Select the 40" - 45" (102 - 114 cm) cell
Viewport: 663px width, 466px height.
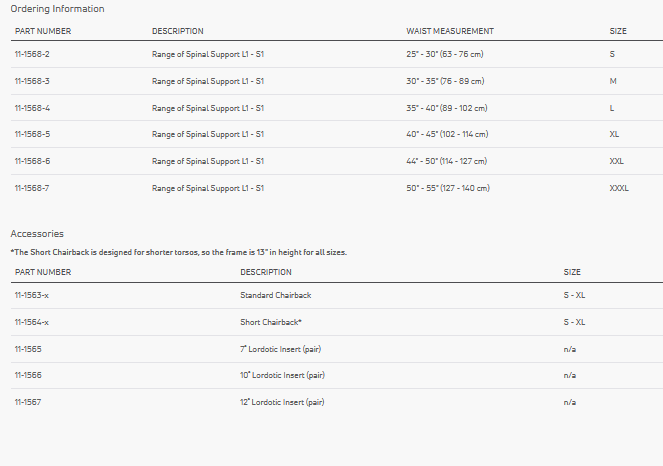(447, 134)
